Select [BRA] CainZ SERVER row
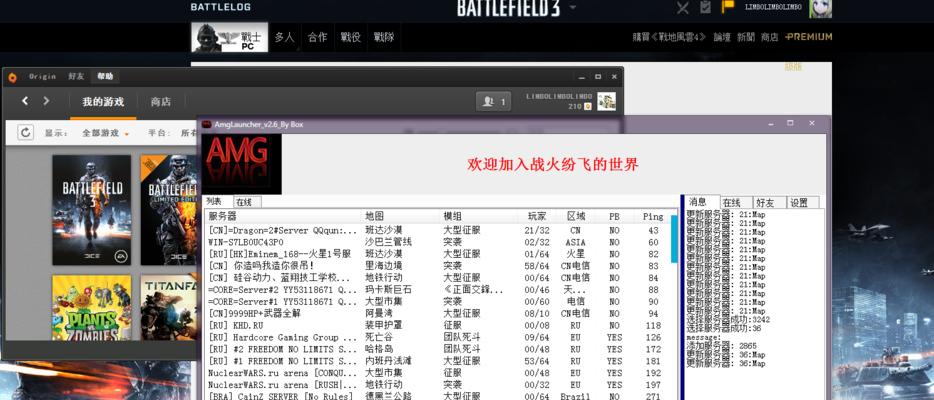This screenshot has height=400, width=934. point(438,396)
